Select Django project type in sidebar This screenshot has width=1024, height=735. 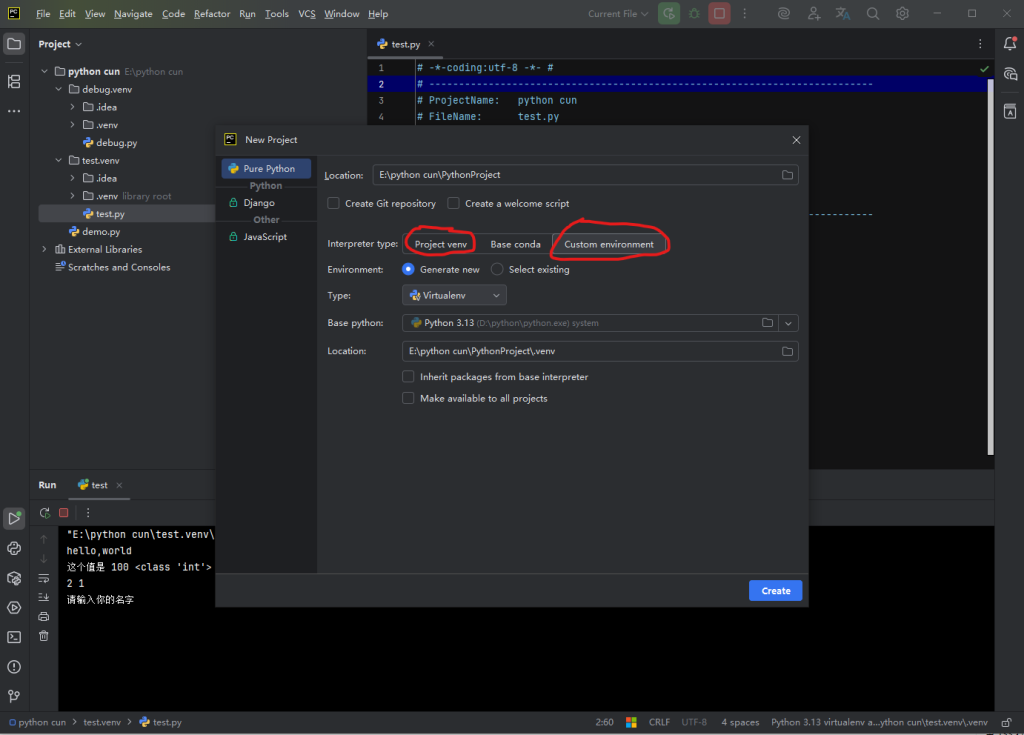click(259, 203)
